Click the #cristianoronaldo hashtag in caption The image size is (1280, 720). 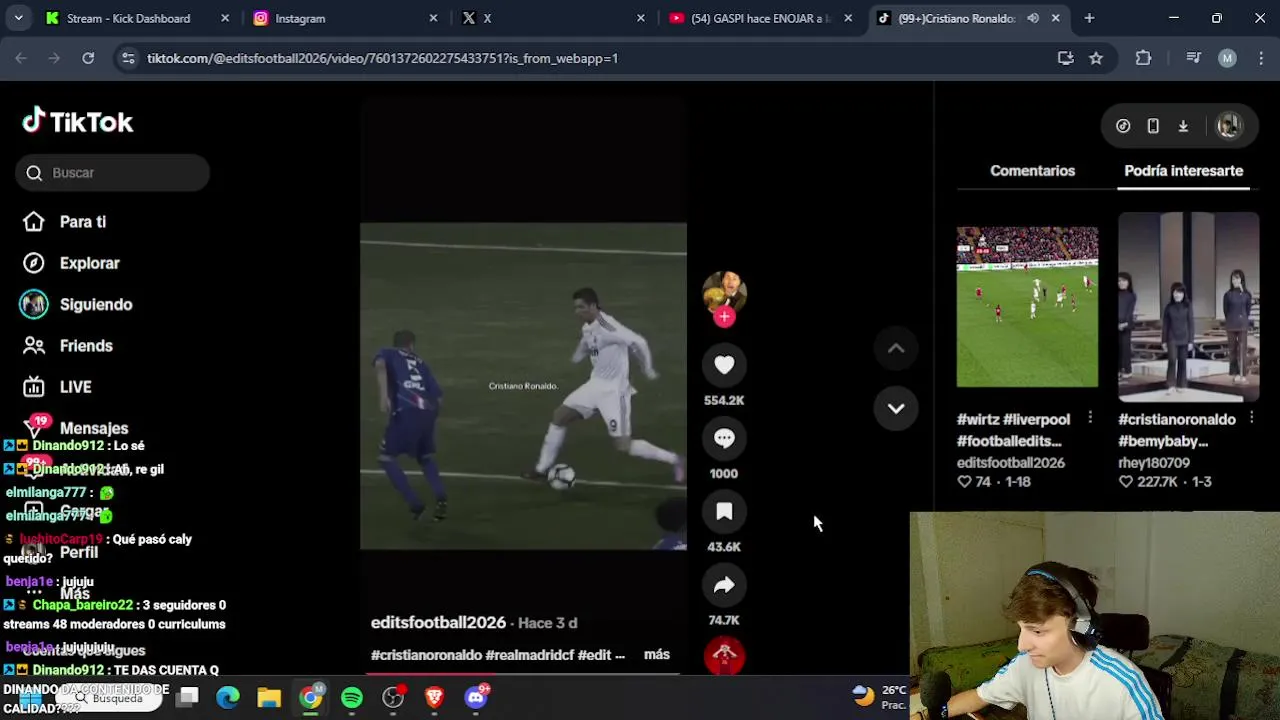pos(426,655)
